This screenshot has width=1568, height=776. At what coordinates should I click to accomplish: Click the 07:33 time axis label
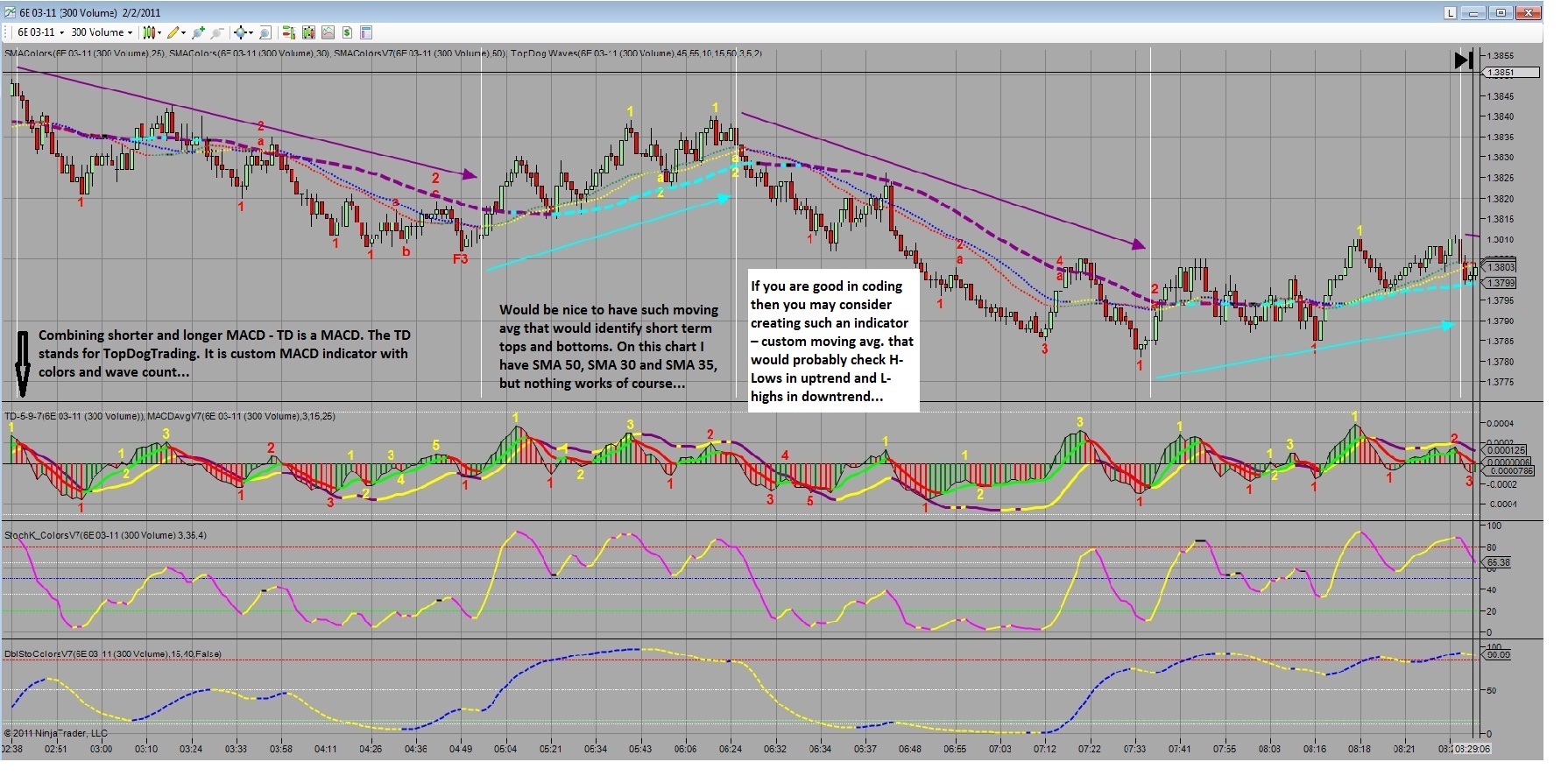[x=1134, y=749]
